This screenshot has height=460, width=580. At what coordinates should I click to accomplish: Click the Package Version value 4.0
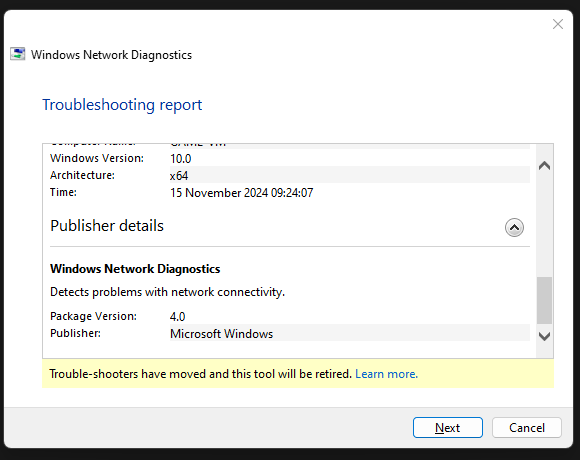tap(178, 317)
